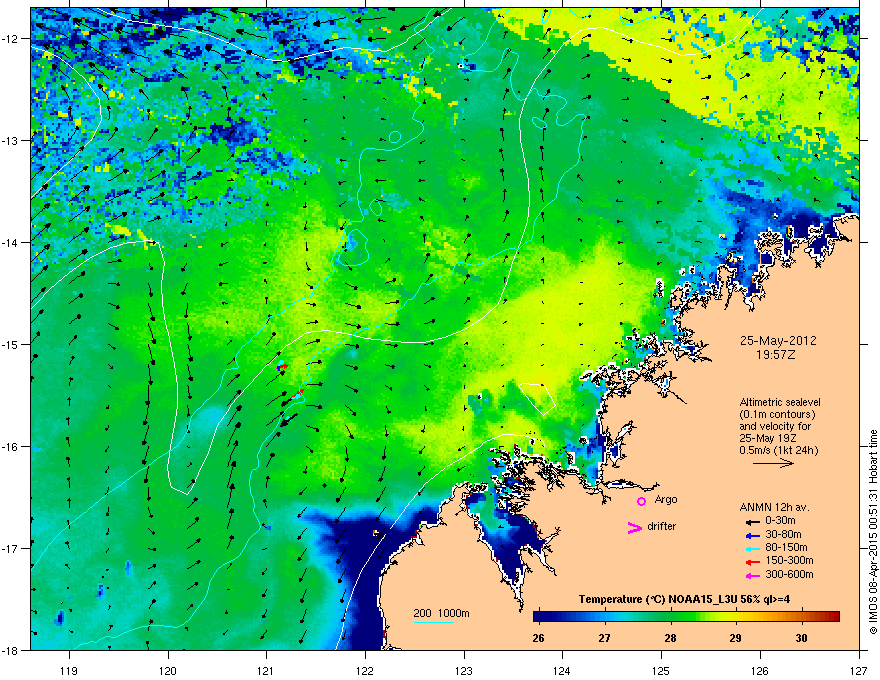Image resolution: width=880 pixels, height=680 pixels.
Task: Click the 'Altimetric sealevel' text
Action: point(780,402)
